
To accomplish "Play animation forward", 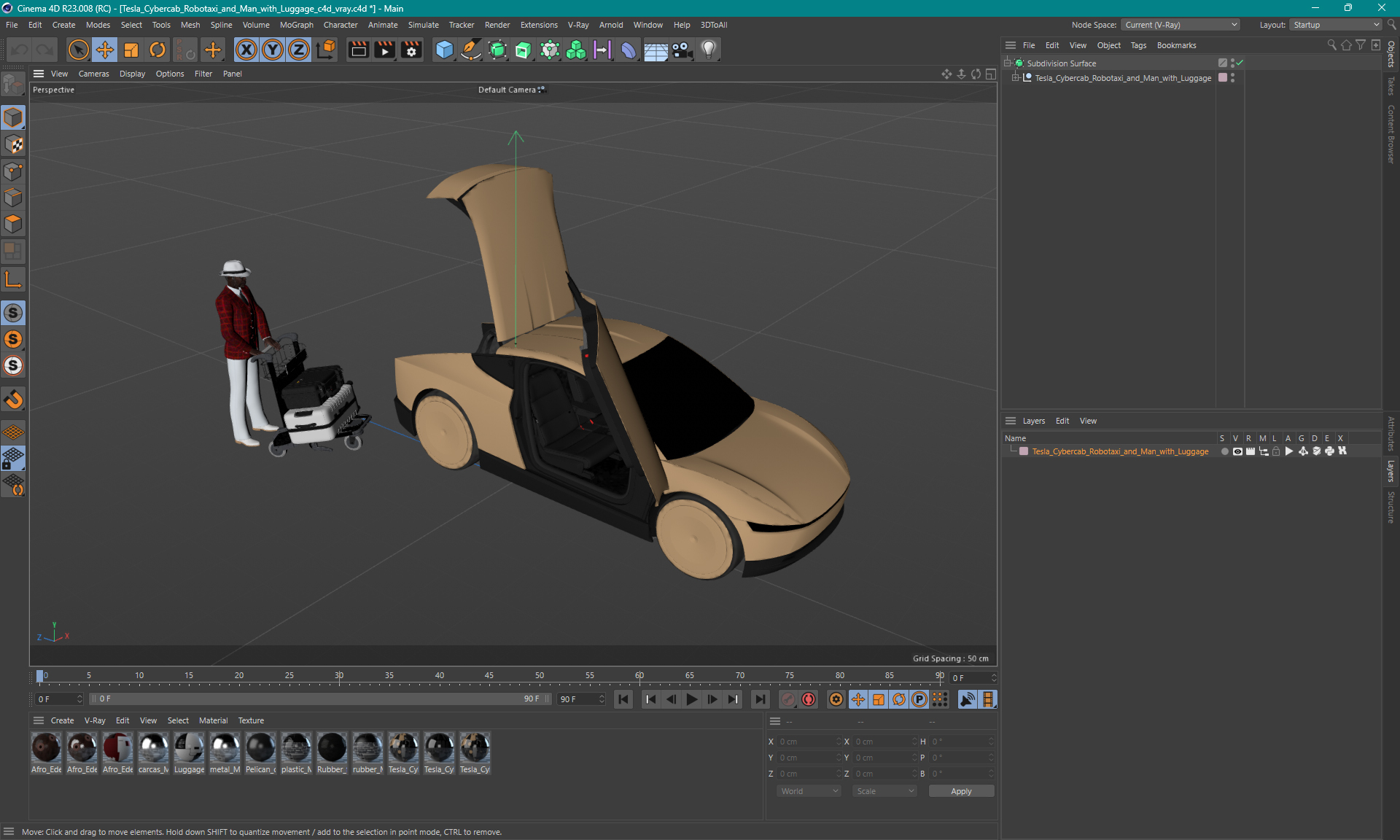I will (692, 699).
